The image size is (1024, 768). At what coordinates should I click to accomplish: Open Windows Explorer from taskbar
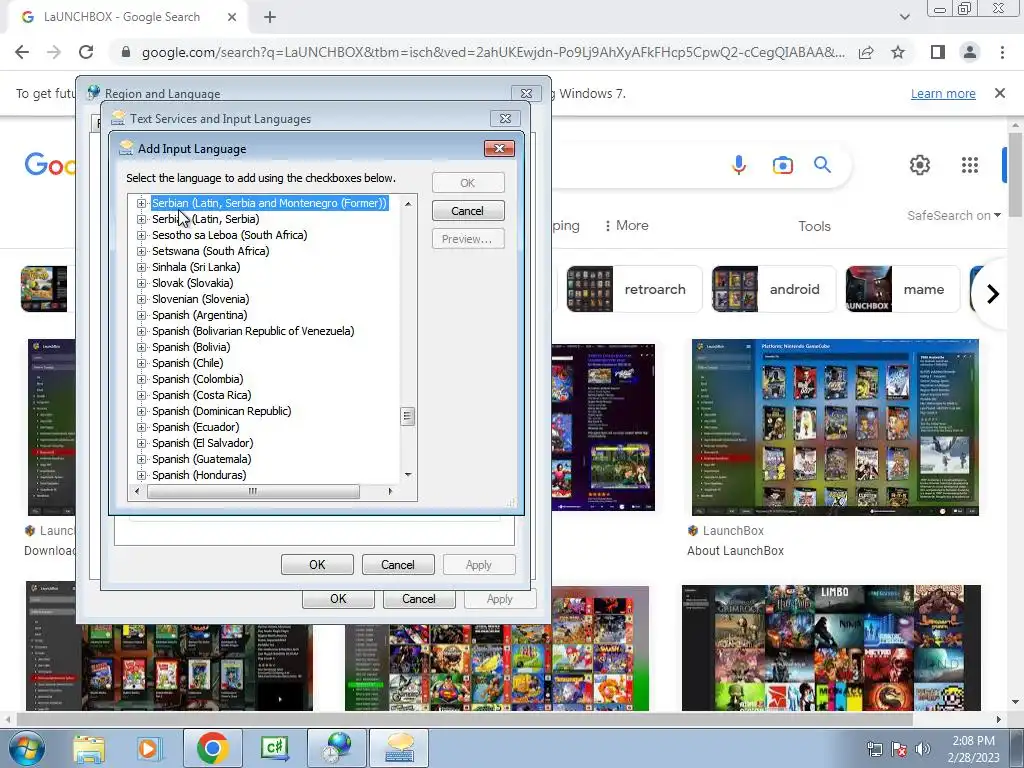click(x=89, y=748)
